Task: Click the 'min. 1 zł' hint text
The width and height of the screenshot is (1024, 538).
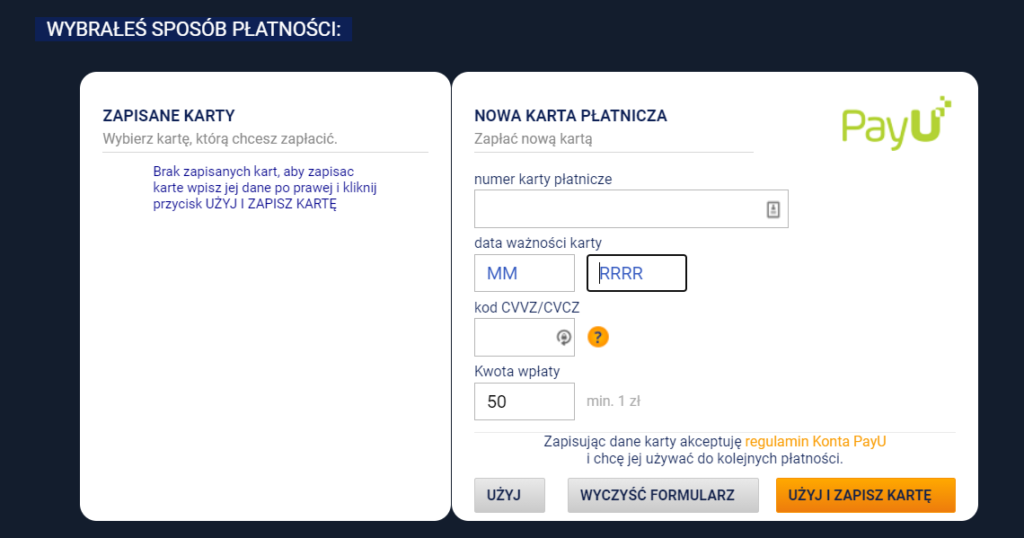Action: click(613, 402)
